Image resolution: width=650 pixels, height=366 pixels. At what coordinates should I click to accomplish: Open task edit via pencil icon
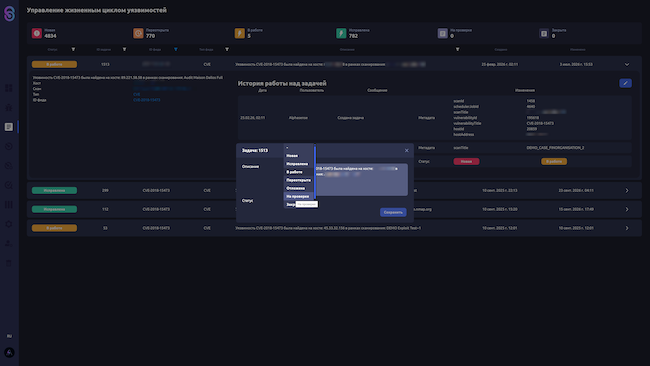point(626,83)
